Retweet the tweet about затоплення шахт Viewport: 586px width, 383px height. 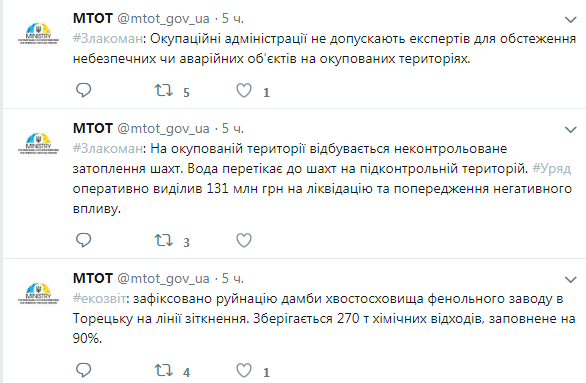(x=164, y=240)
